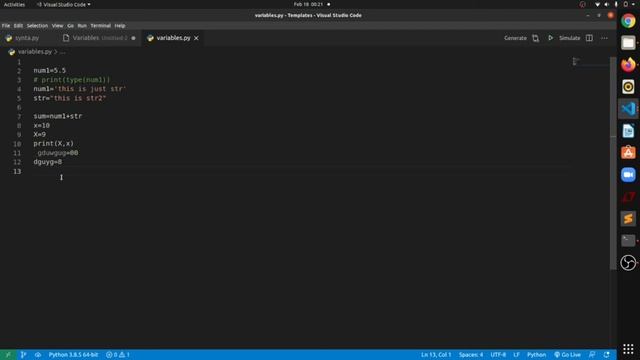Change the LF end of line sequence

coord(516,355)
